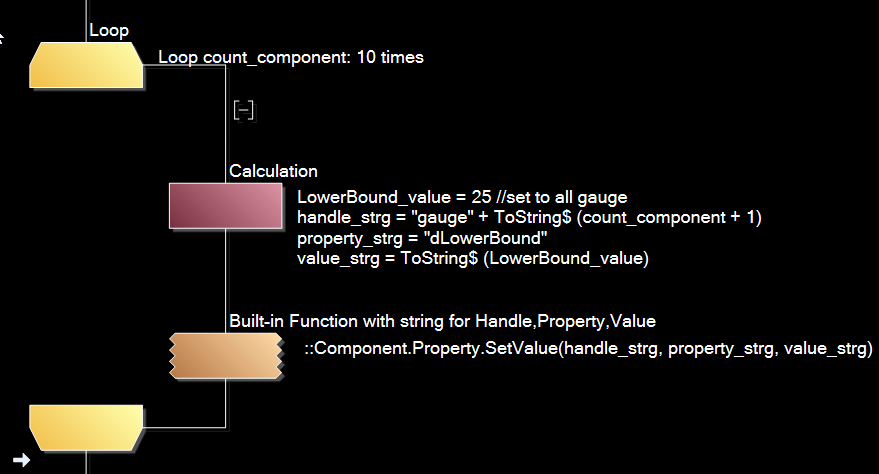Click the 'Loop' icon title label

tap(109, 30)
